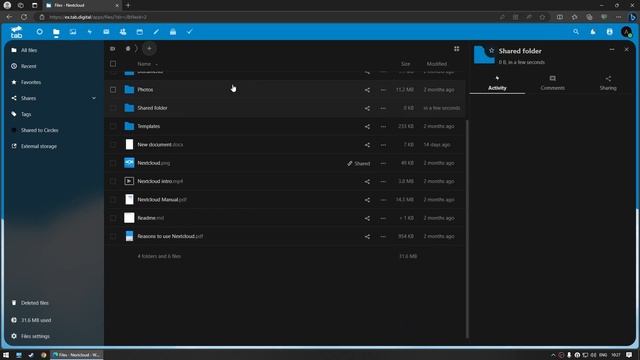Switch to the Sharing tab
The height and width of the screenshot is (360, 640).
608,83
